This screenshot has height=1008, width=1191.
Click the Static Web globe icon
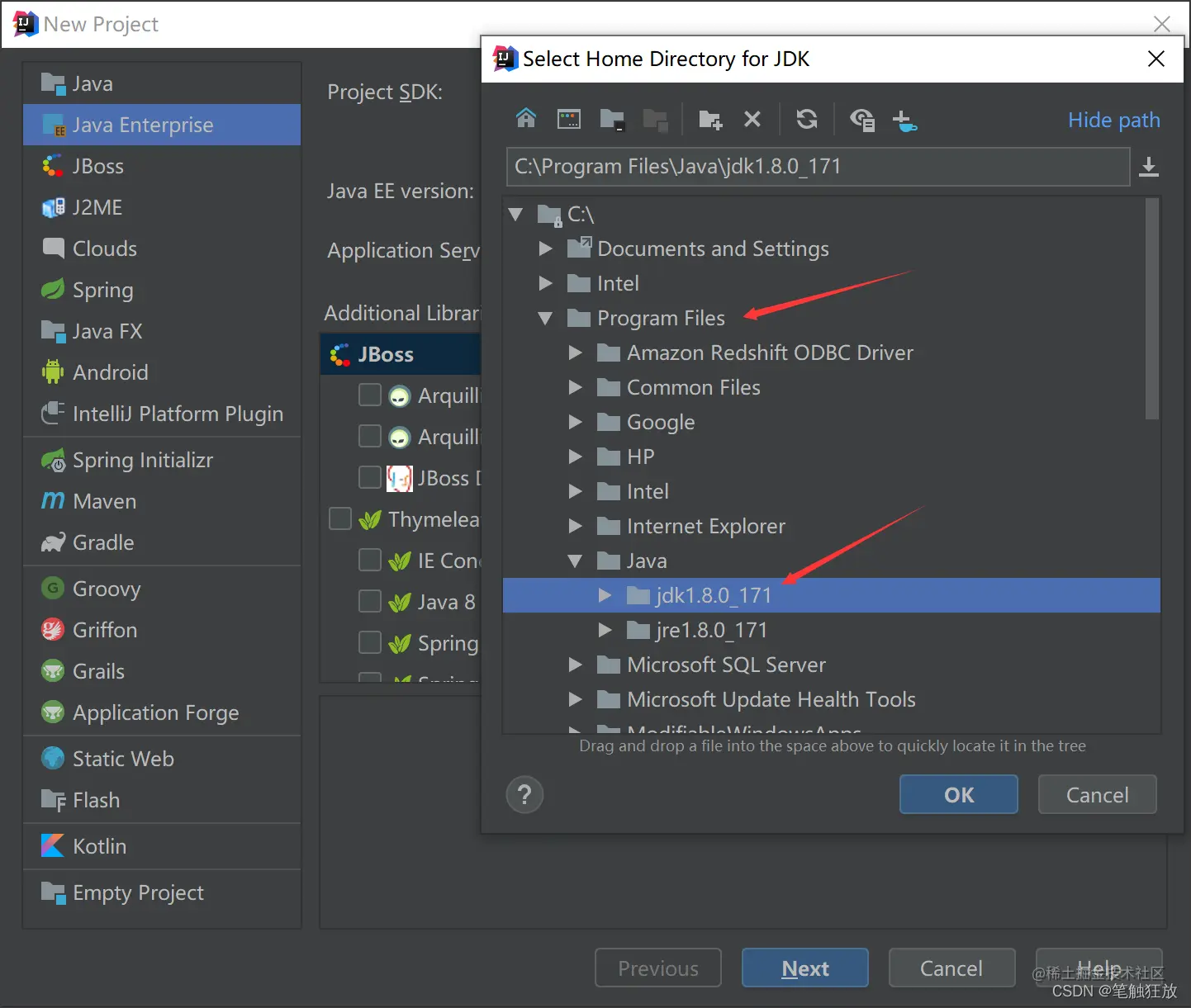53,758
